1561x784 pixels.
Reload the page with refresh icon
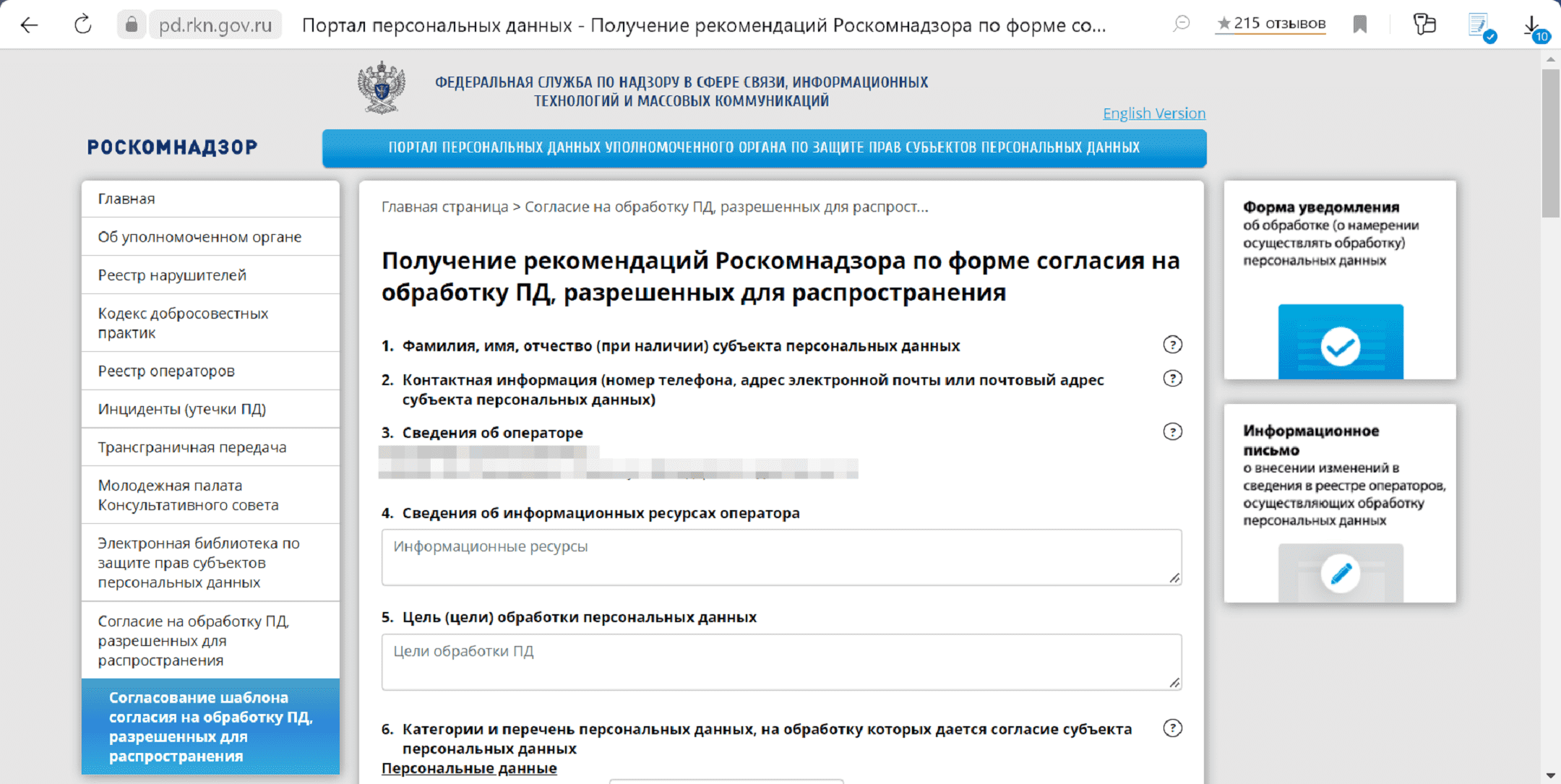click(x=83, y=25)
